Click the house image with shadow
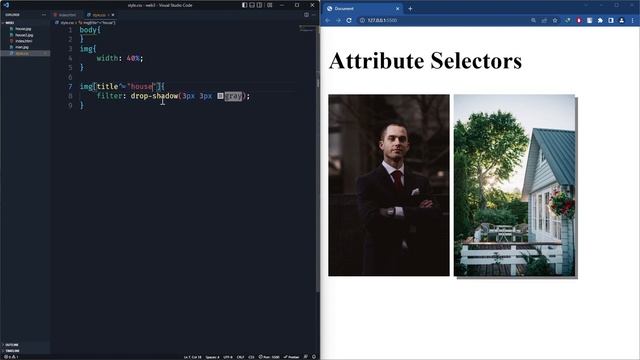 point(514,185)
